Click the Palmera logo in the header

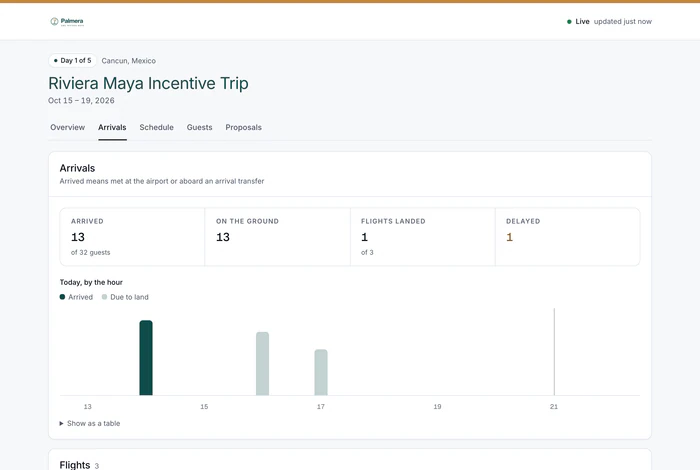coord(67,21)
